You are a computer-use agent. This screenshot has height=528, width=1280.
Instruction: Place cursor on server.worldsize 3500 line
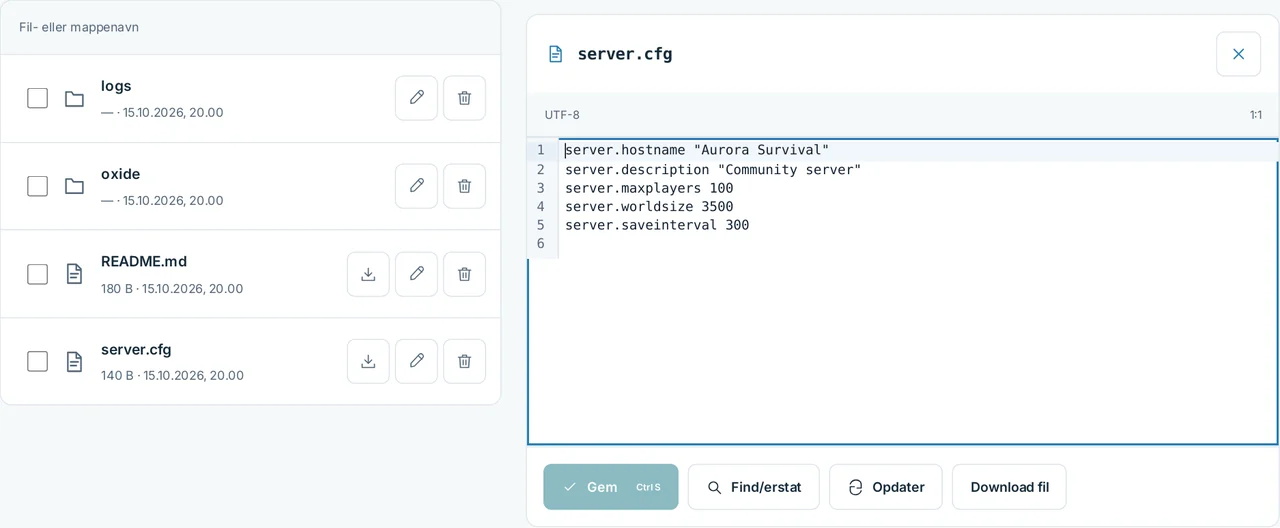(649, 207)
